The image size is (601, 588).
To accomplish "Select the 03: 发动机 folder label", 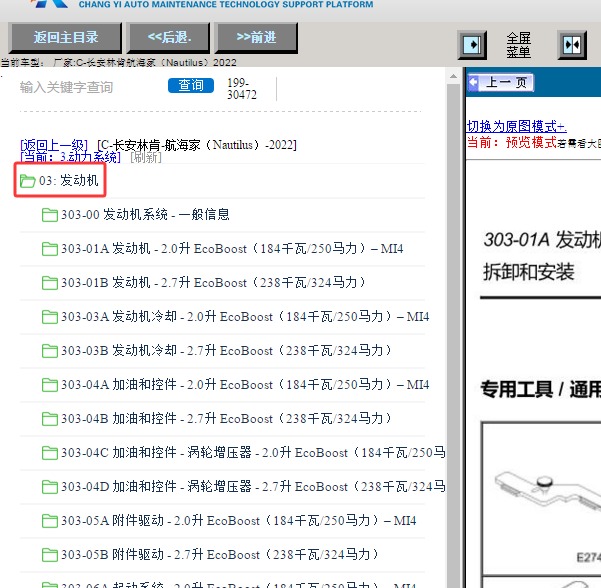I will coord(69,180).
